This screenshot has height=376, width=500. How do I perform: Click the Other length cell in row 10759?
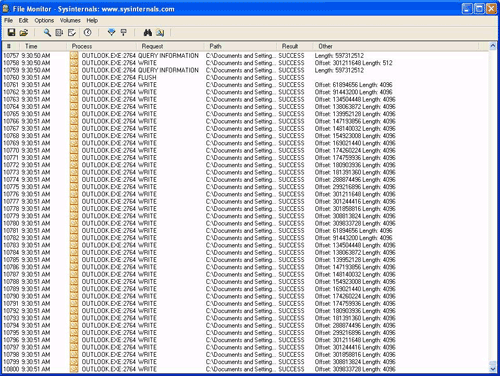coord(339,70)
